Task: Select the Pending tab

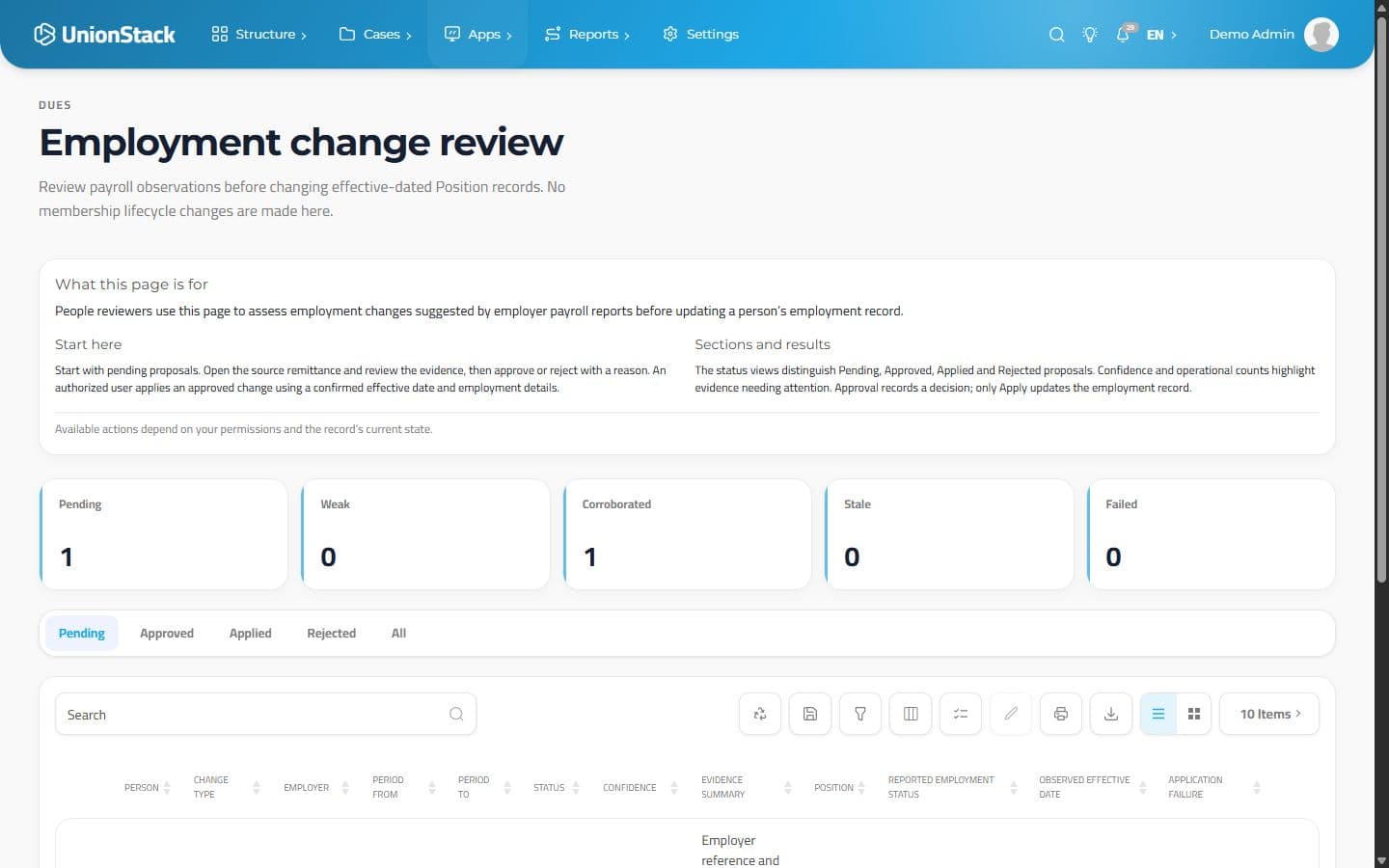Action: 82,633
